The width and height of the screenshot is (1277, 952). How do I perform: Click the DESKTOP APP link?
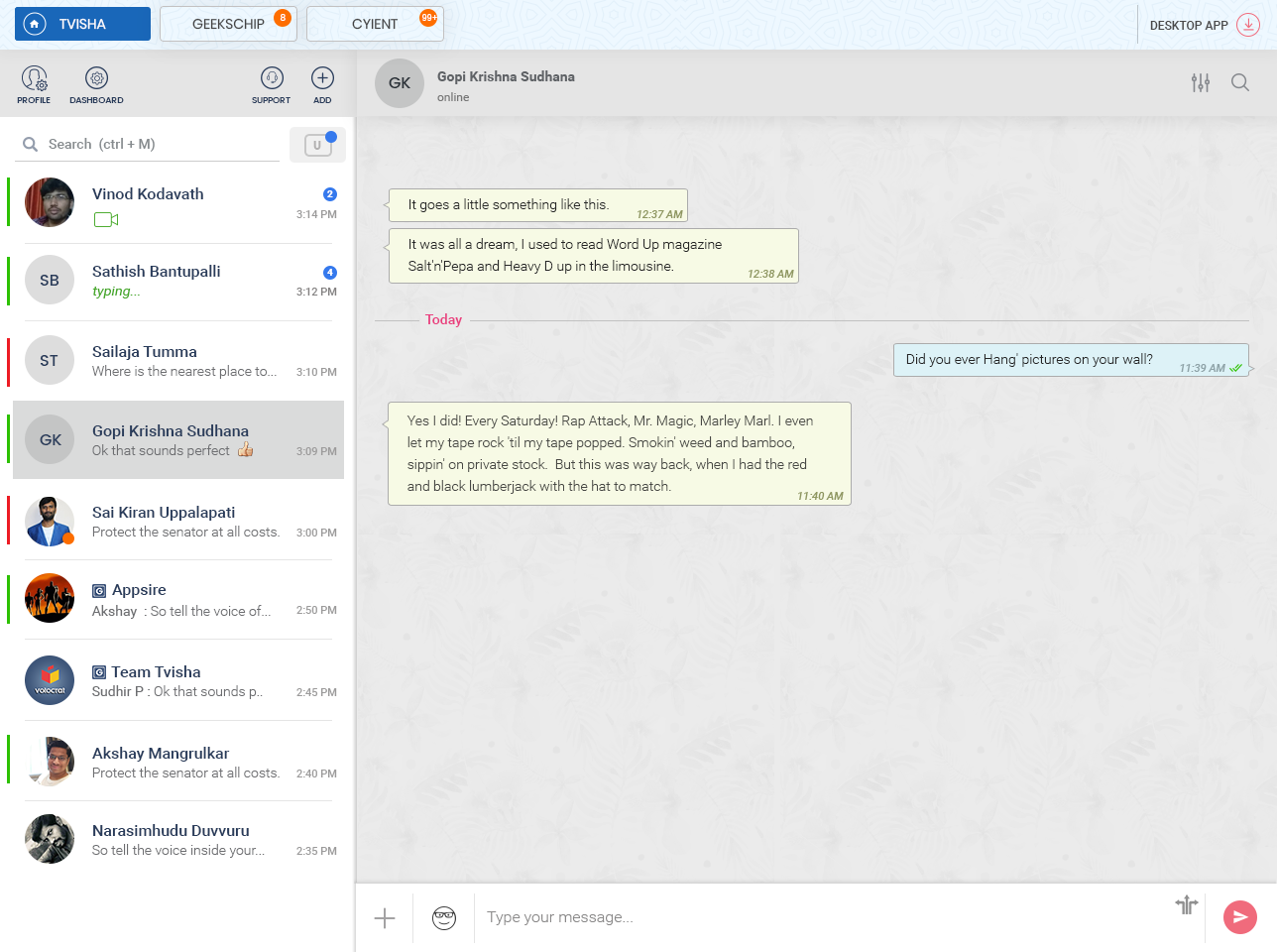pyautogui.click(x=1189, y=26)
